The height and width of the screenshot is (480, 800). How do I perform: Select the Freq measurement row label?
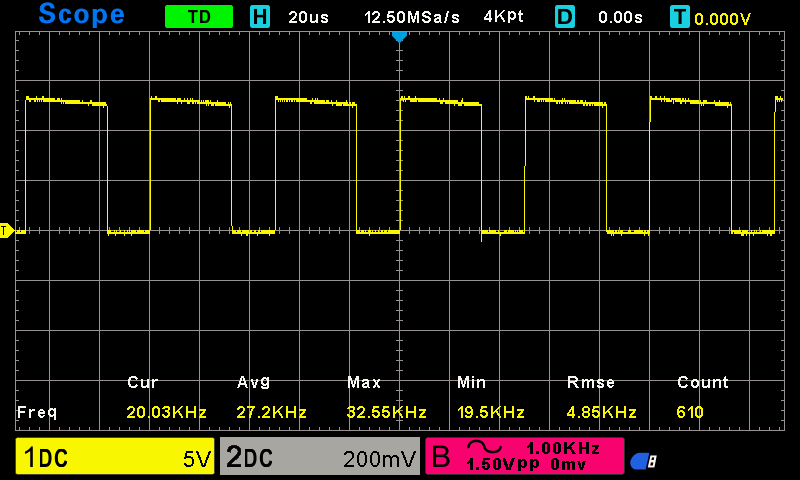[37, 412]
